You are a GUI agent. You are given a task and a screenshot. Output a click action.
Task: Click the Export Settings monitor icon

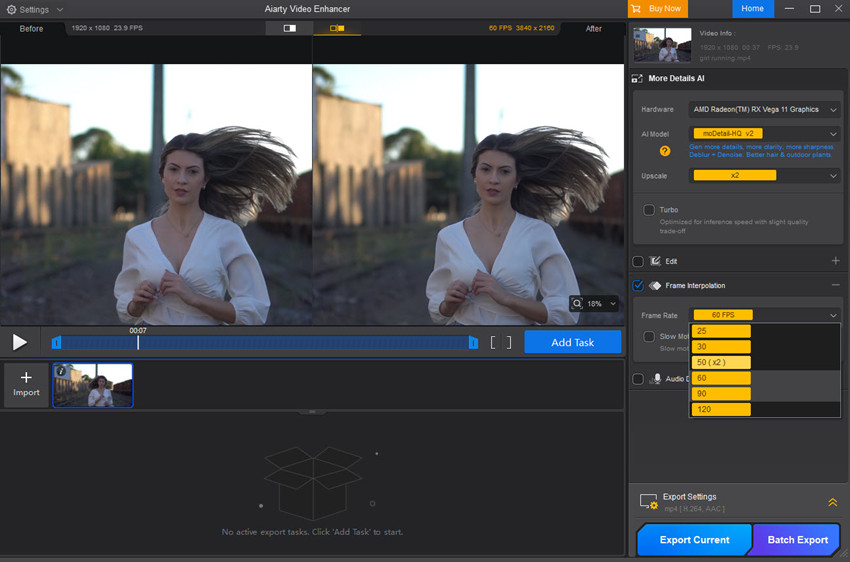pos(648,502)
